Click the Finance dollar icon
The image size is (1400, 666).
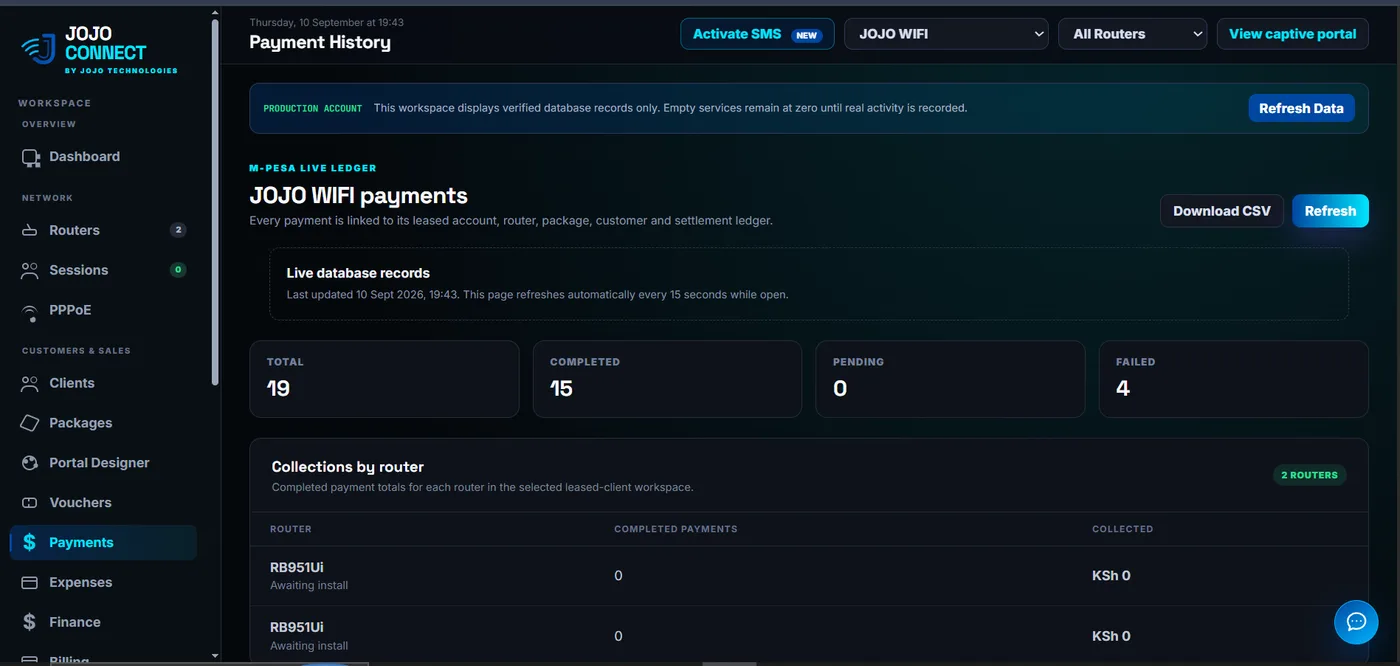click(x=30, y=622)
